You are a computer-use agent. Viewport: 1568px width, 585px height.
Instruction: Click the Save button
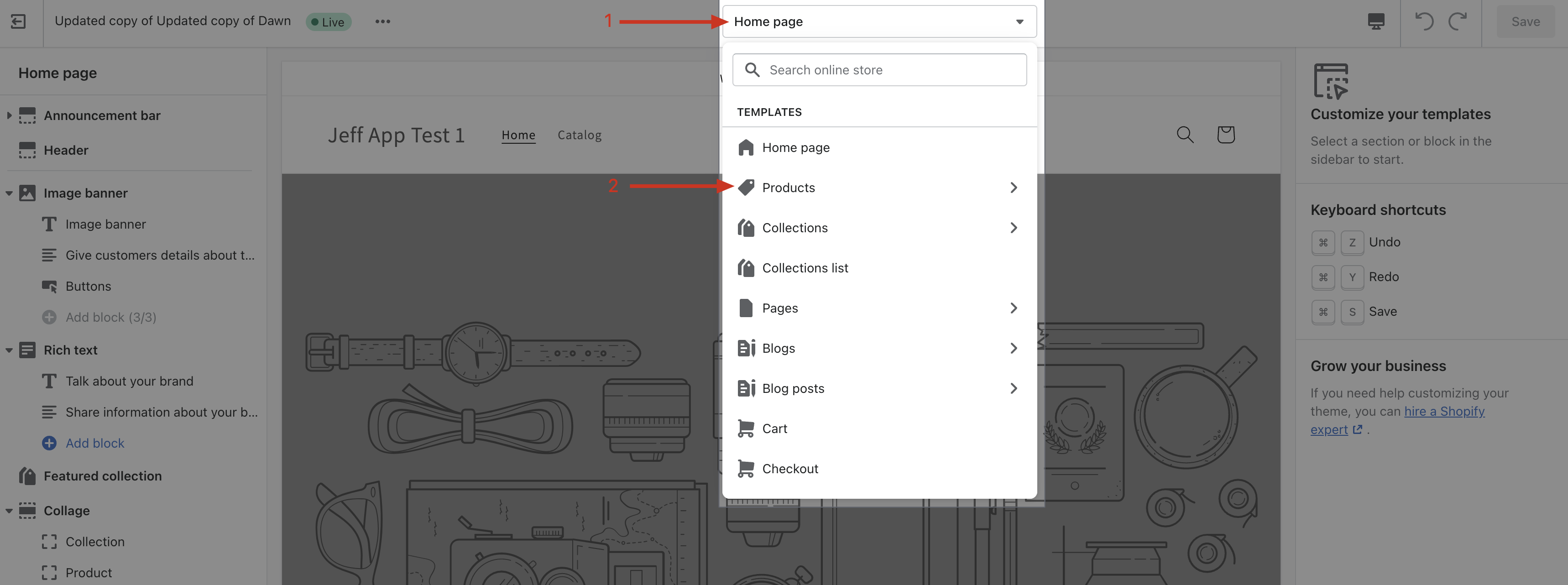(1526, 21)
